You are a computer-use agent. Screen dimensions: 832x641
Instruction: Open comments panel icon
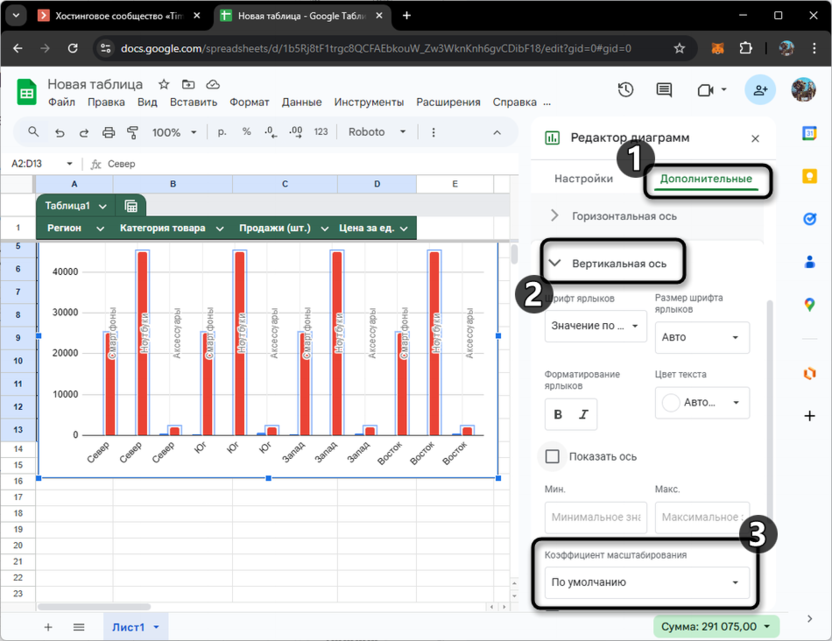664,90
